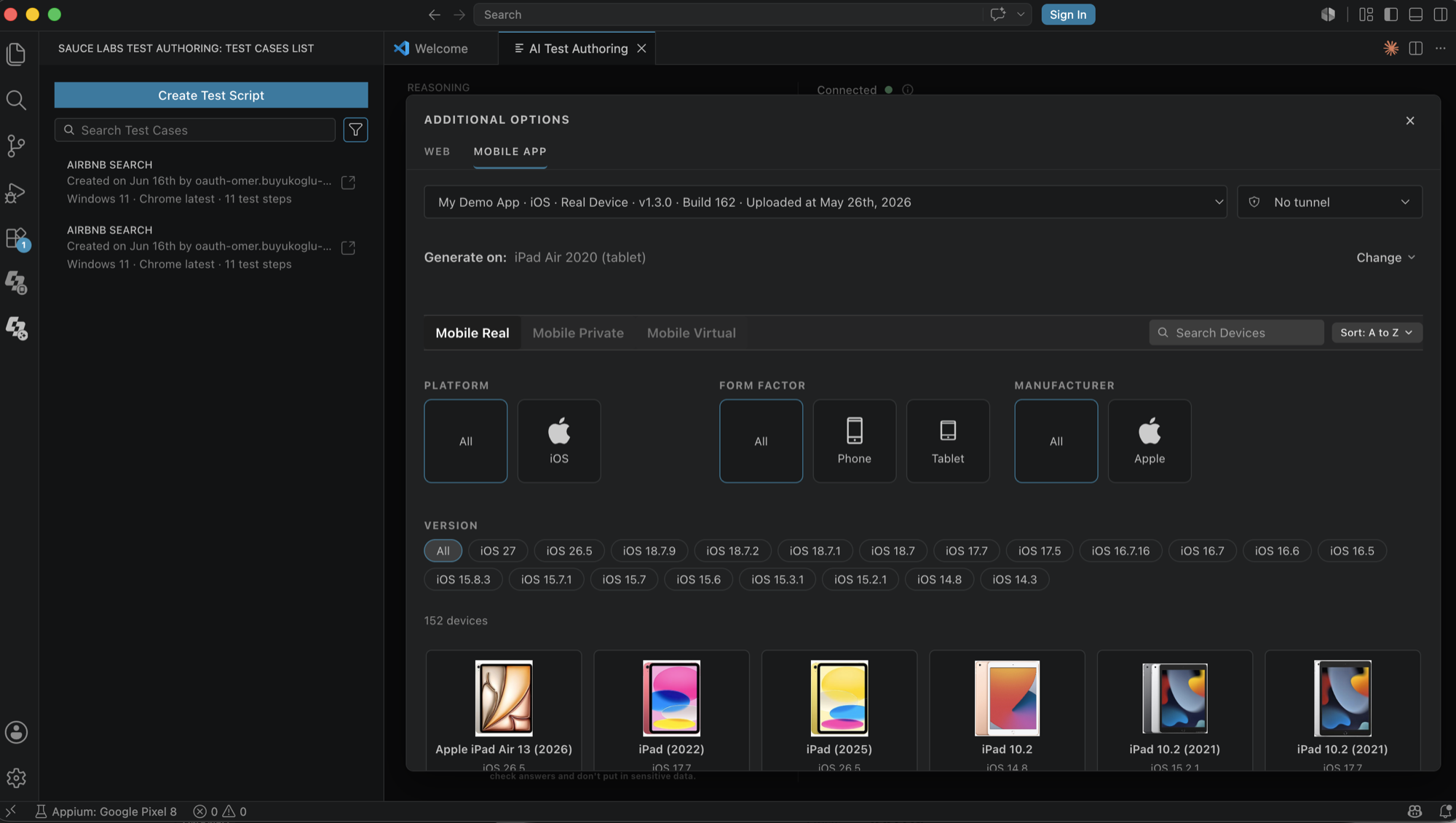Select the iPad (2022) device card
The image size is (1456, 823).
(671, 711)
